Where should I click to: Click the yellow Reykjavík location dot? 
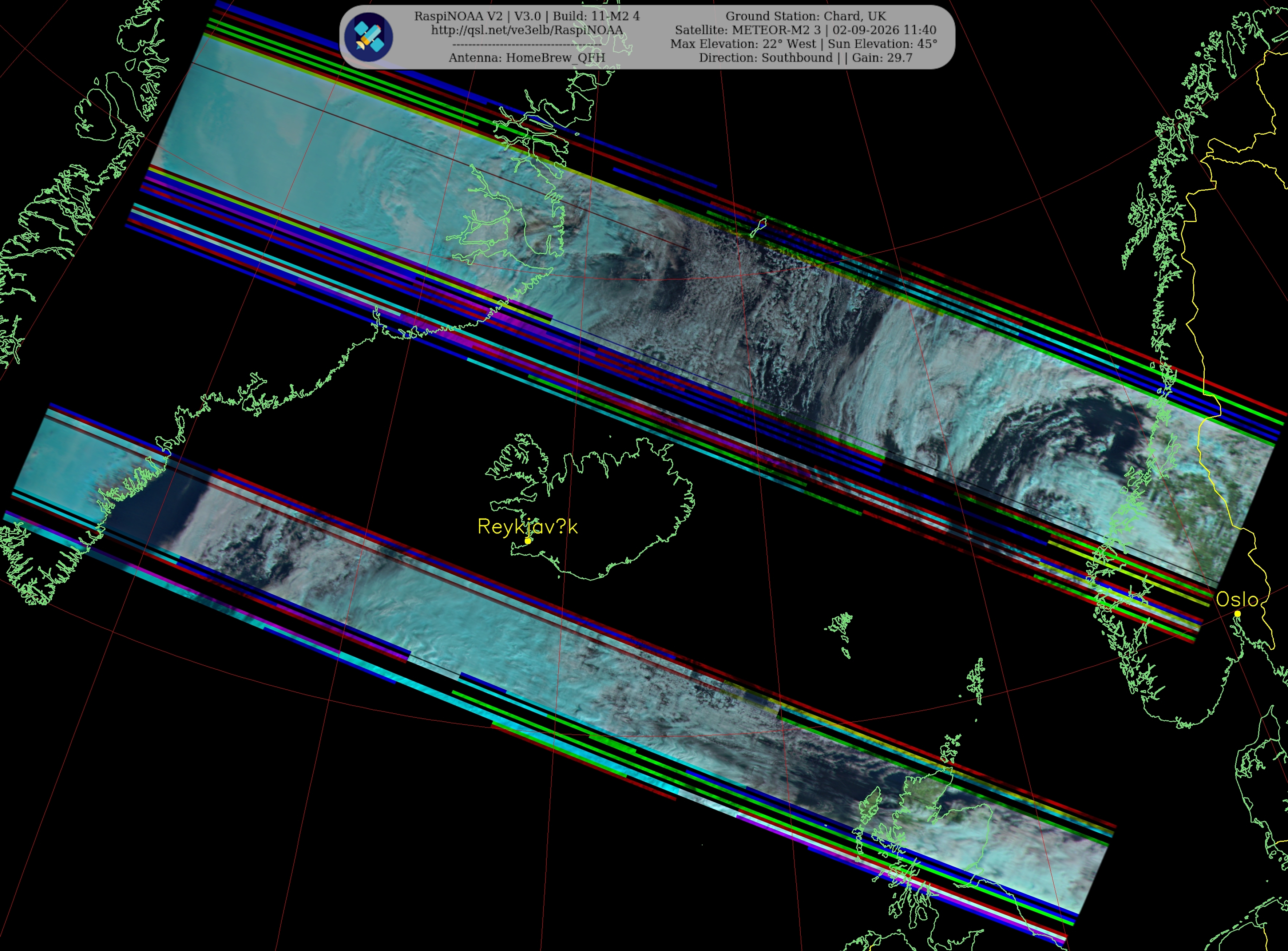pos(528,540)
